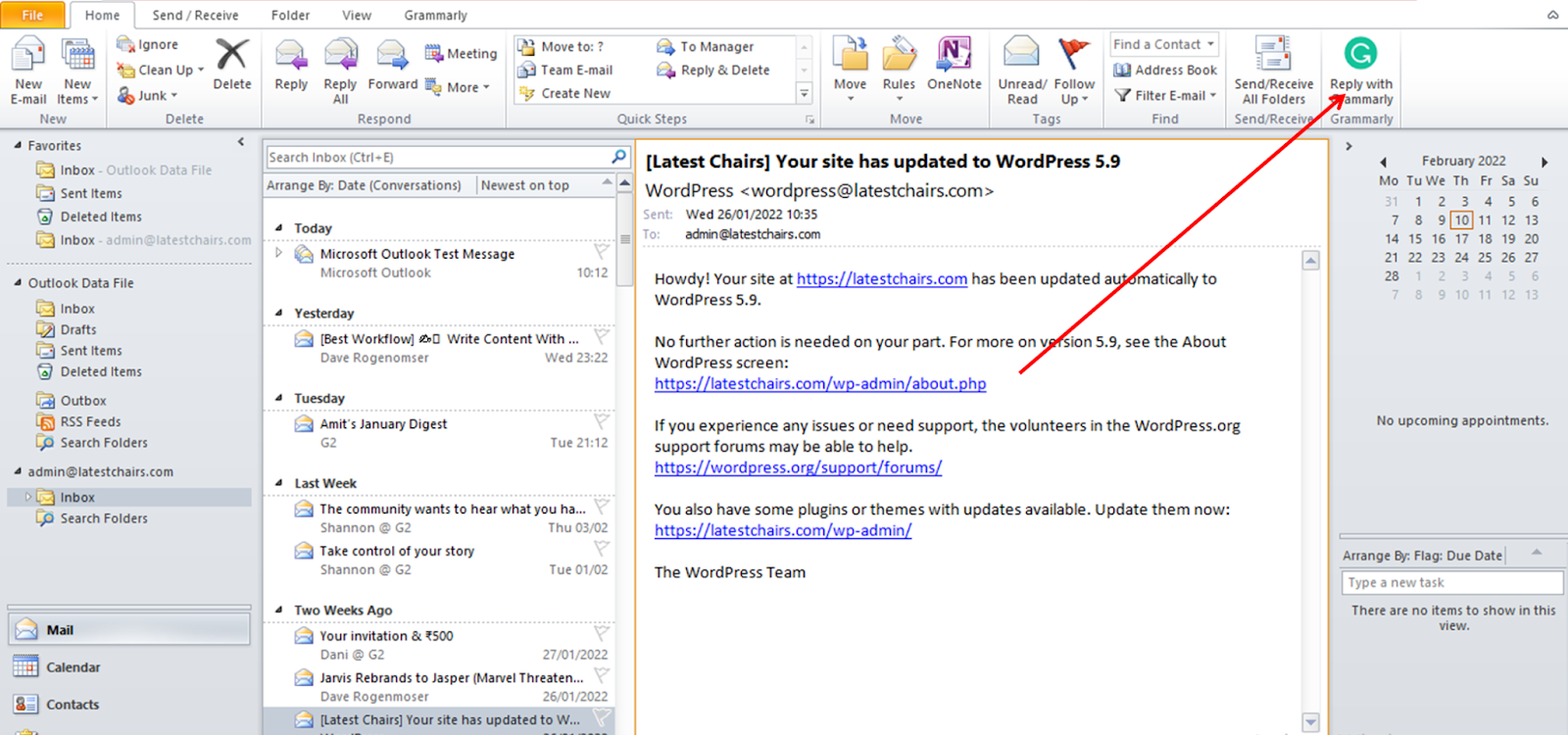
Task: Send the message to OneNote
Action: (954, 65)
